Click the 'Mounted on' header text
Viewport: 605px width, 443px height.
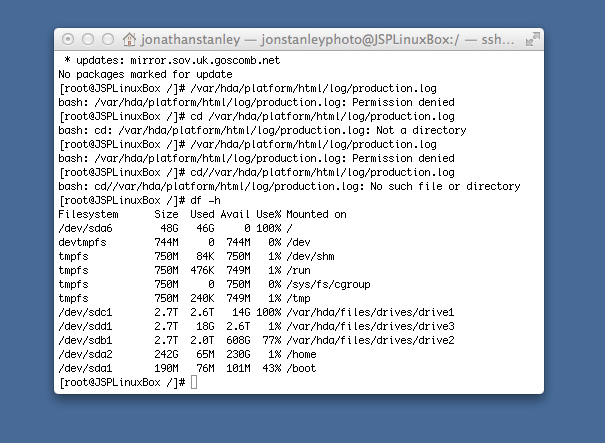tap(316, 215)
